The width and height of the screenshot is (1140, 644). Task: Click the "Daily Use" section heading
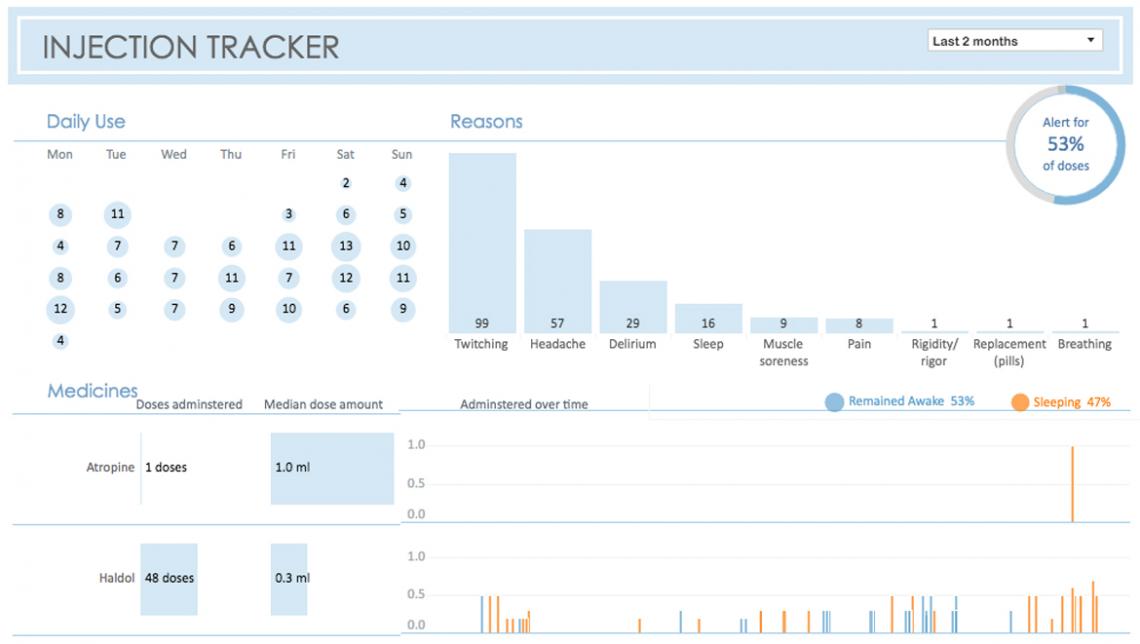(x=86, y=122)
